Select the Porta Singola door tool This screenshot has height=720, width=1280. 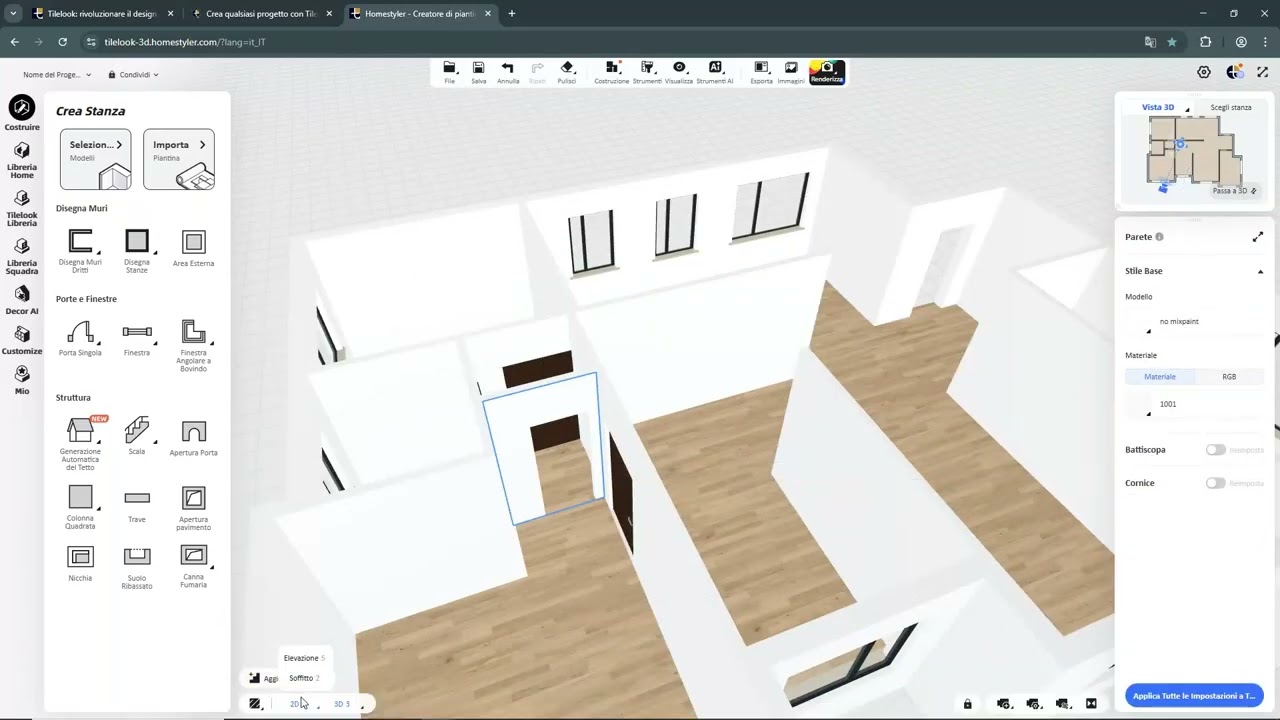coord(80,338)
